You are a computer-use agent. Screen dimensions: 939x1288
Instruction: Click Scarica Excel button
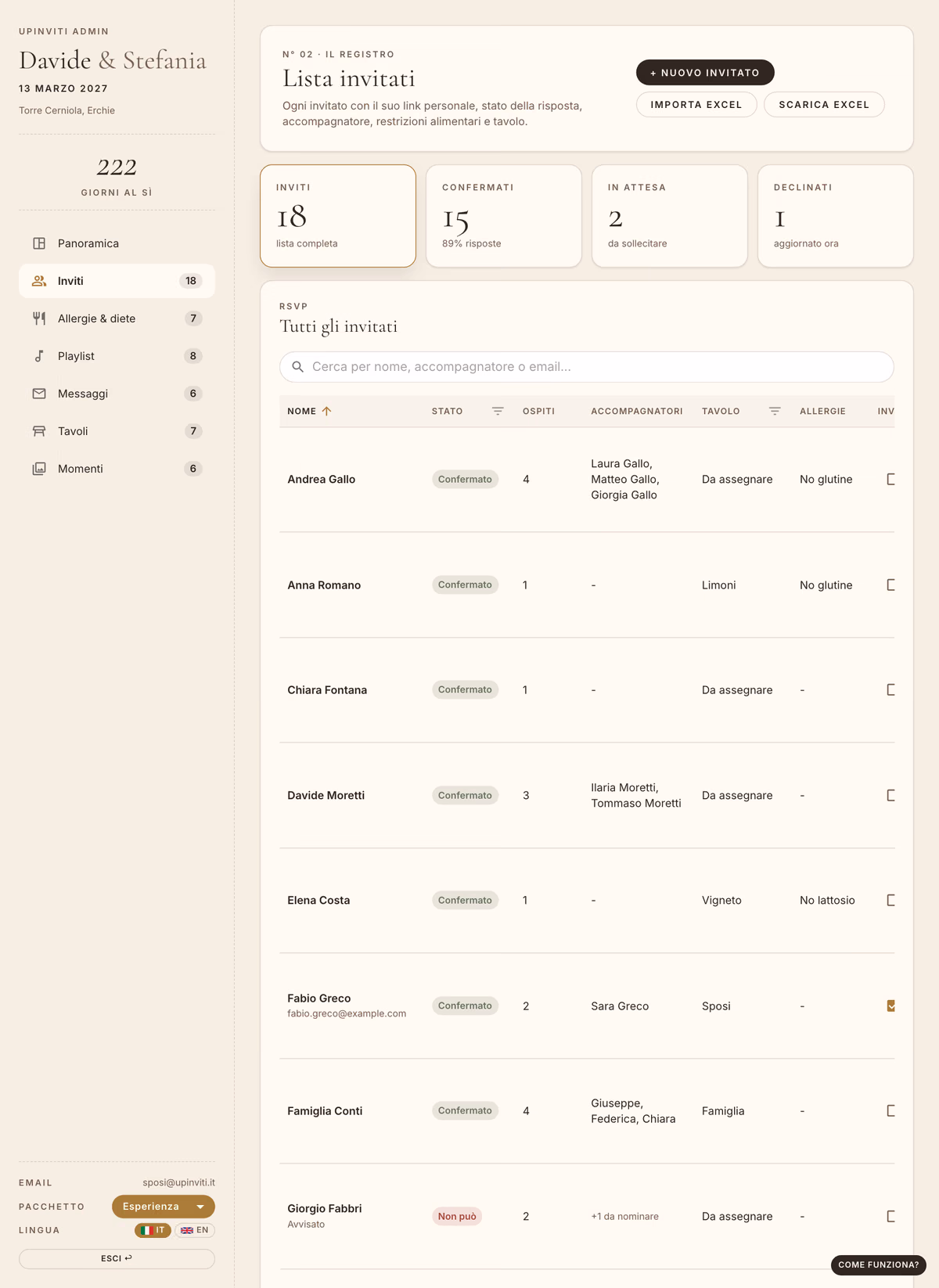coord(824,105)
